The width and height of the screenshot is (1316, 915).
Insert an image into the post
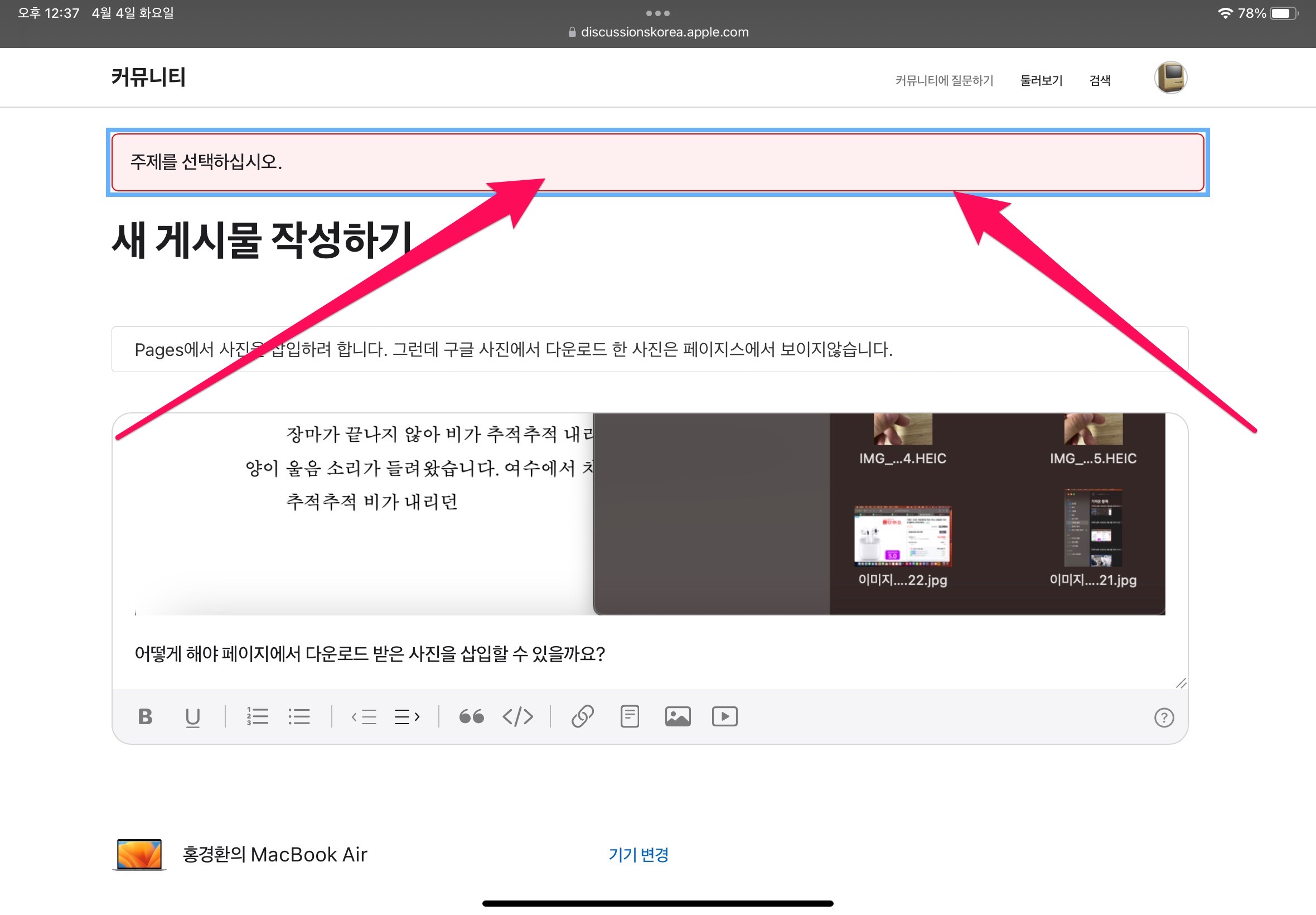pos(678,716)
